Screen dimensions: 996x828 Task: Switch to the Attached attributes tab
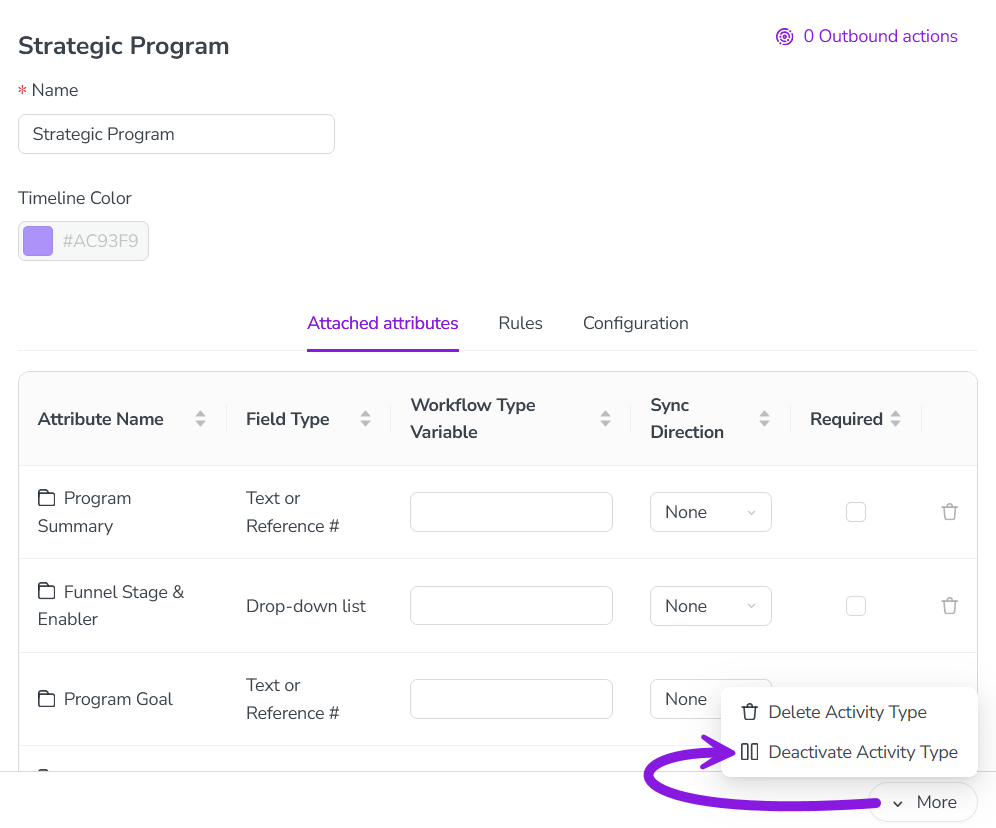click(383, 323)
